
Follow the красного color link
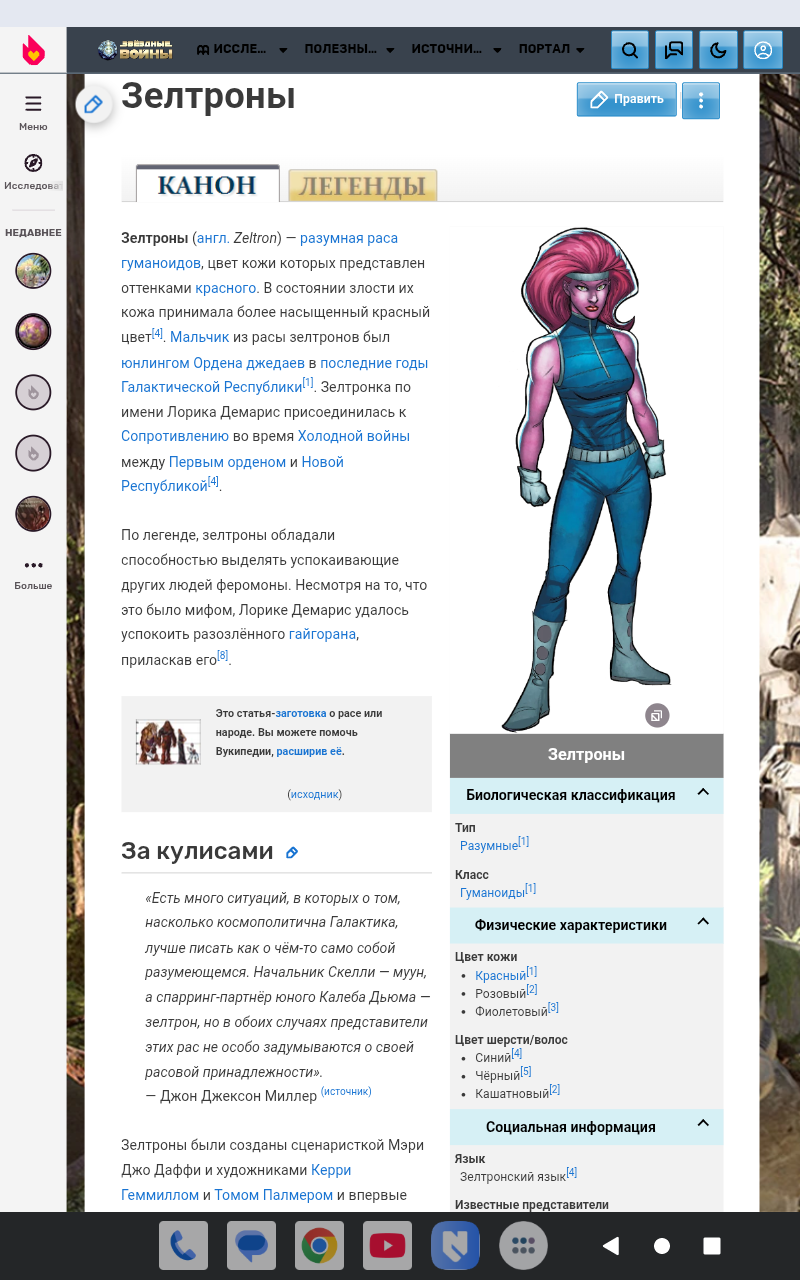pos(226,288)
